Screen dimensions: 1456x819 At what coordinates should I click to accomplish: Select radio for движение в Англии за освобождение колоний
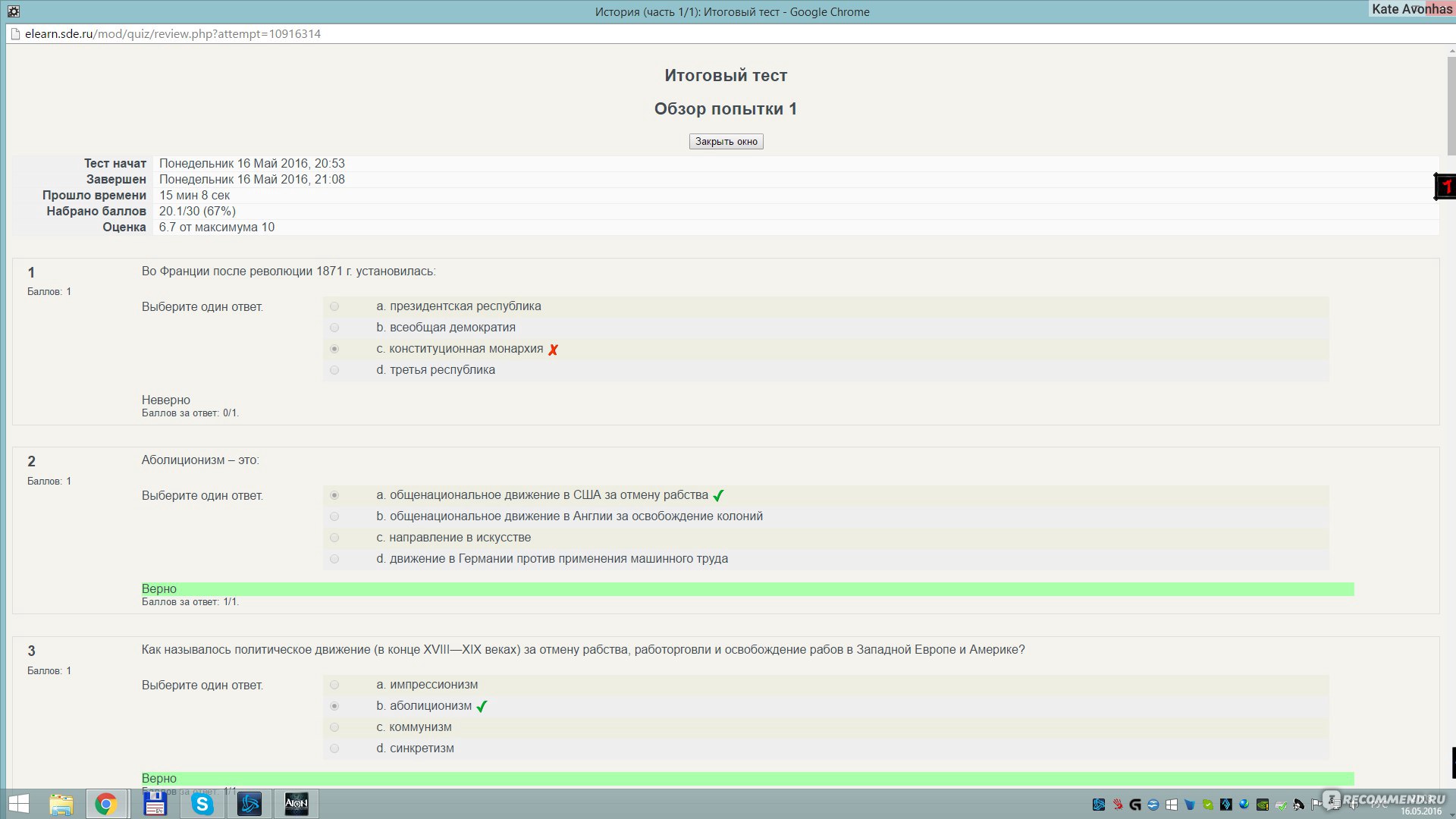tap(334, 516)
